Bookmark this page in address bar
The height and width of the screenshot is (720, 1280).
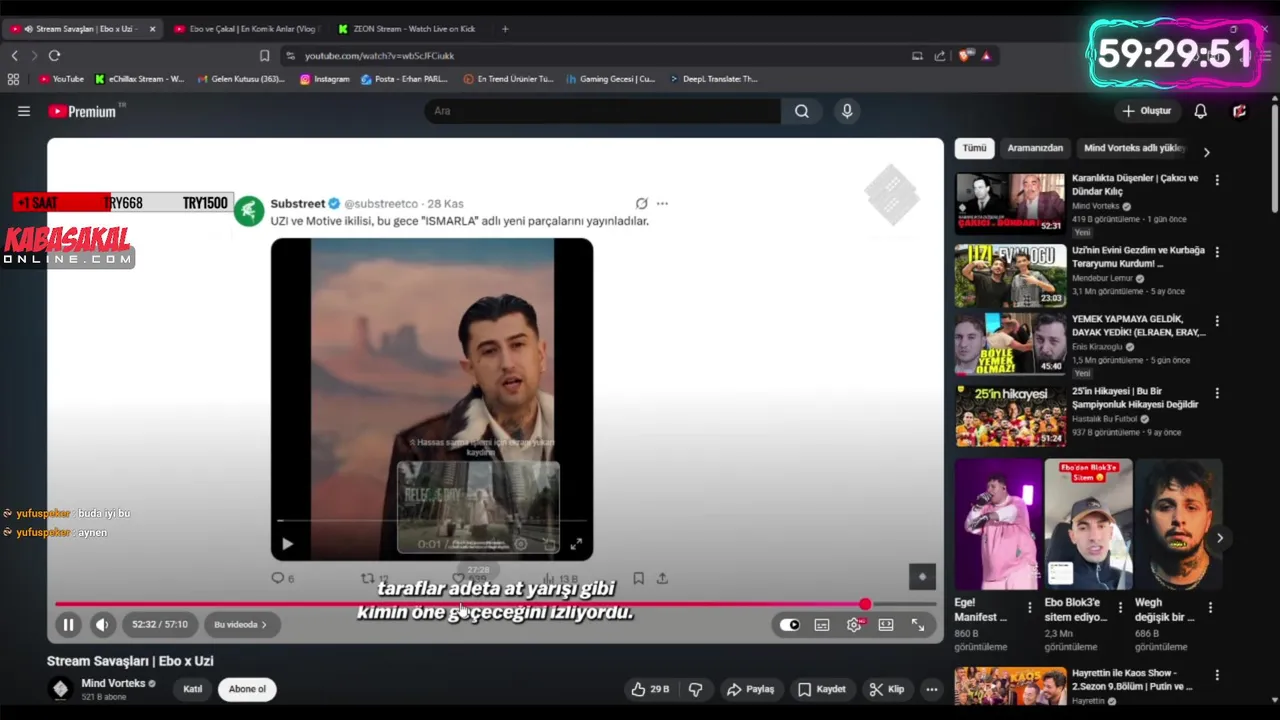coord(264,56)
